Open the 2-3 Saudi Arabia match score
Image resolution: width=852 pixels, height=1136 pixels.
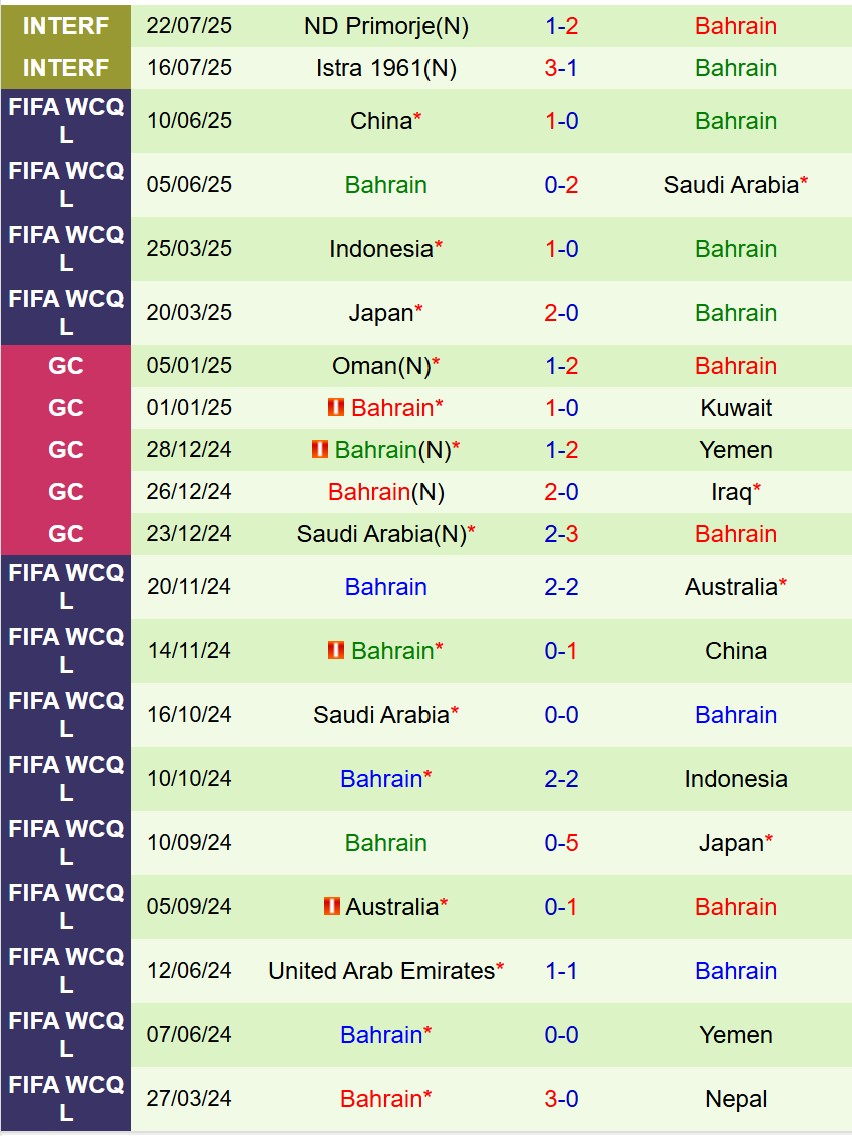[561, 534]
